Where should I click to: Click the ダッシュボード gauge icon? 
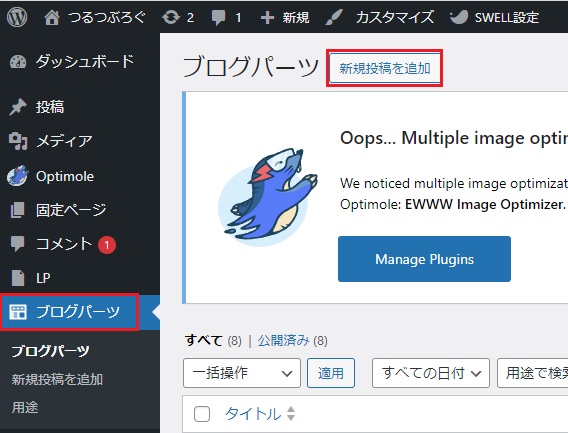pos(18,62)
